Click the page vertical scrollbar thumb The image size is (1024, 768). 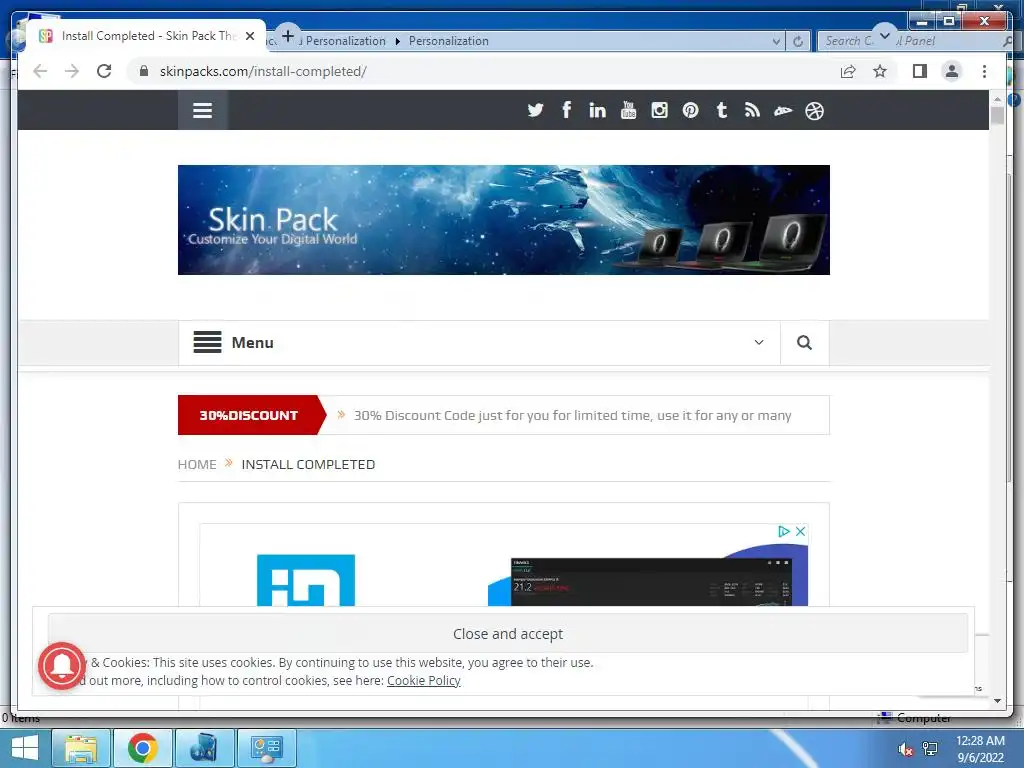point(997,116)
